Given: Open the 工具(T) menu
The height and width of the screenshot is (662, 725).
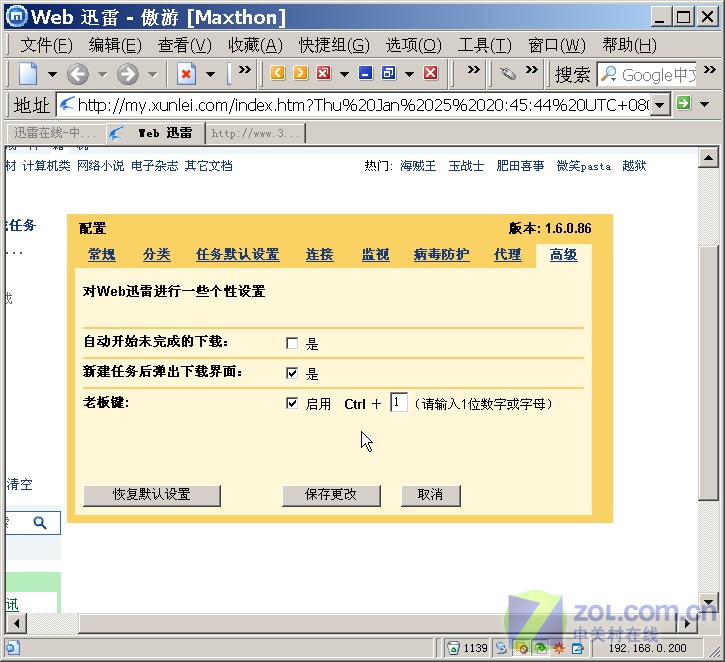Looking at the screenshot, I should pyautogui.click(x=485, y=45).
